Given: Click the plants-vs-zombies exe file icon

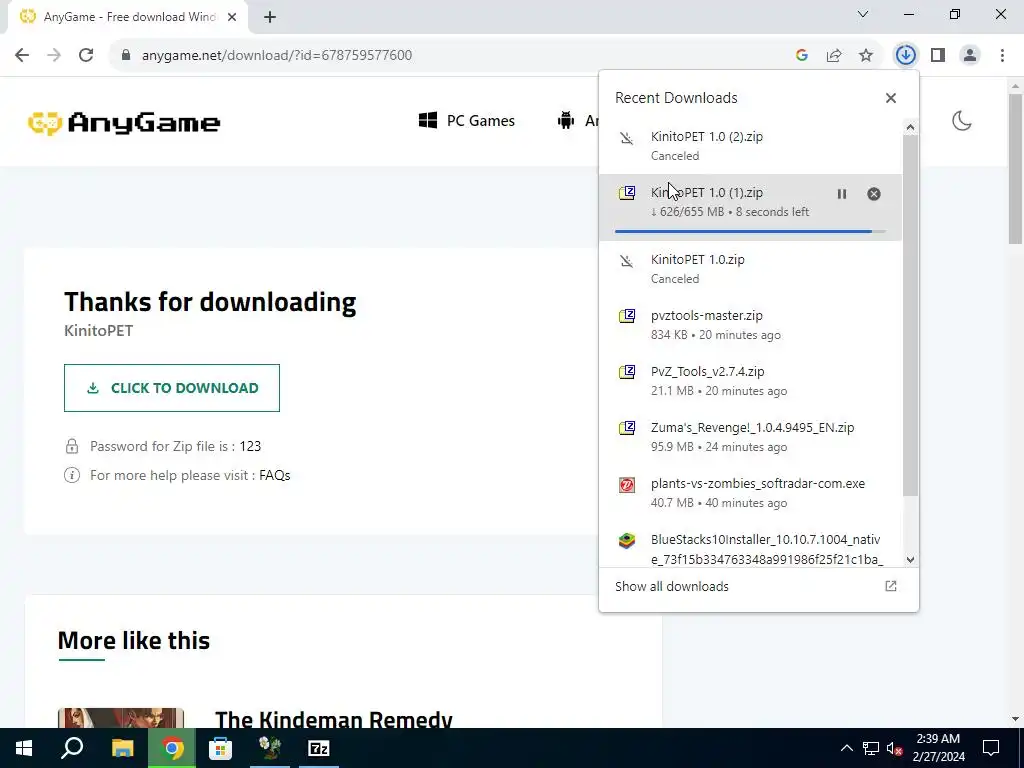Looking at the screenshot, I should pyautogui.click(x=627, y=485).
